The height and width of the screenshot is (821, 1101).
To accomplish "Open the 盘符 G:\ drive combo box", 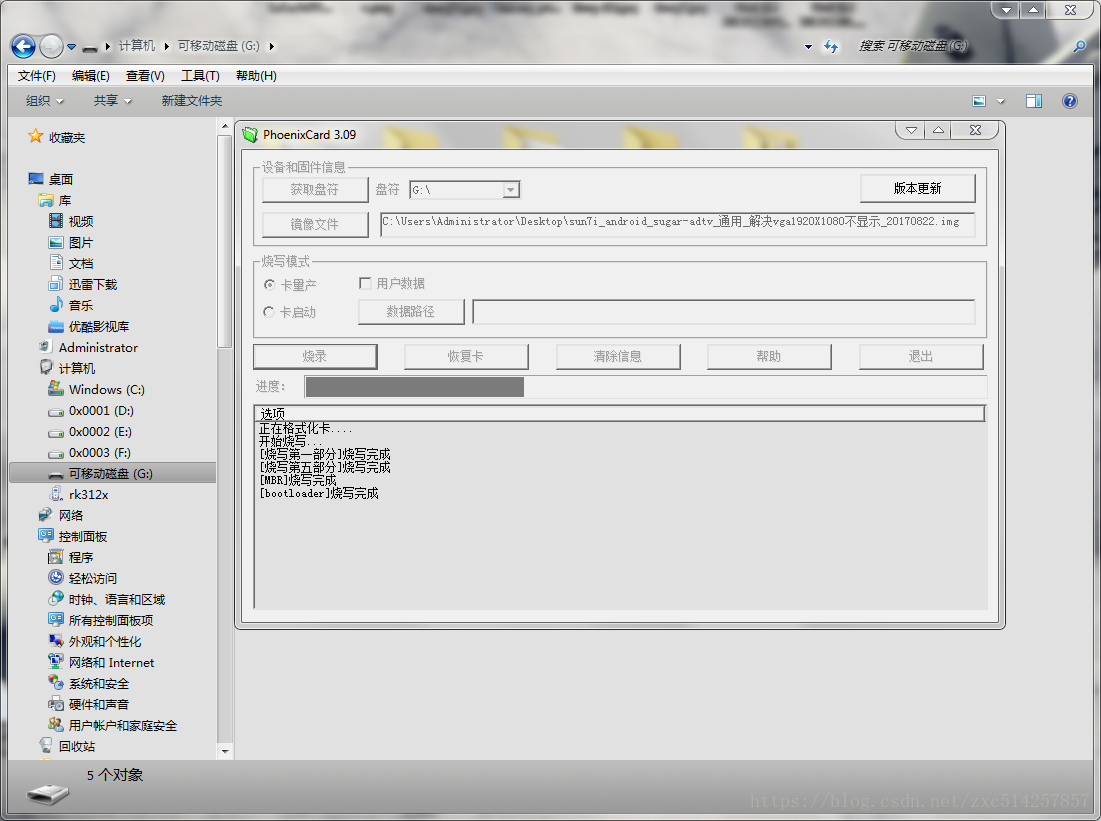I will coord(465,190).
